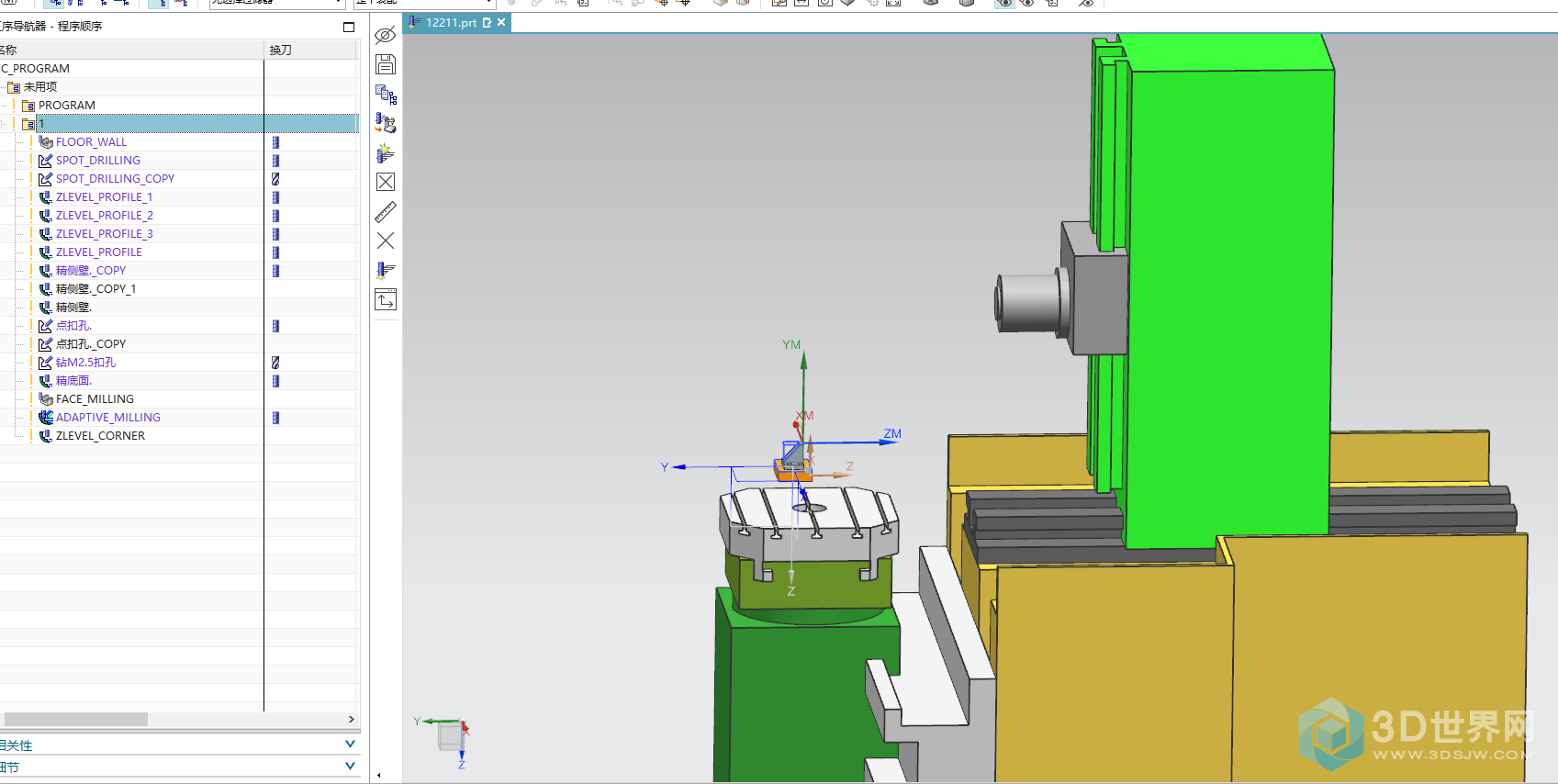Expand the 相关性 section chevron
This screenshot has height=784, width=1558.
pyautogui.click(x=350, y=745)
